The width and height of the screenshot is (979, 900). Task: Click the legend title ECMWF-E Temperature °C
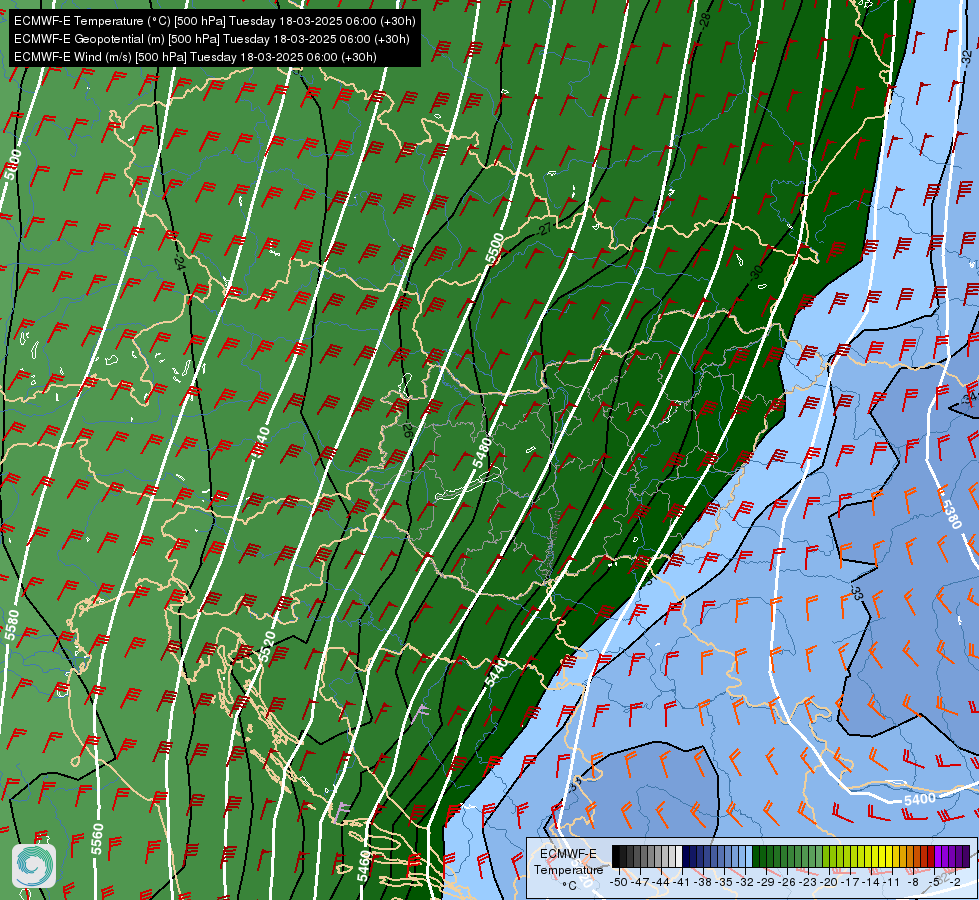[569, 869]
